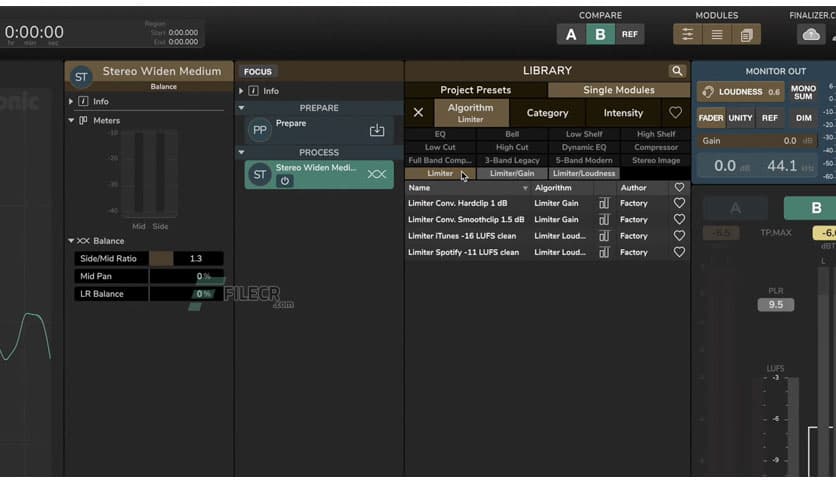This screenshot has height=484, width=836.
Task: Enable the FADER monitor mode
Action: click(x=711, y=118)
